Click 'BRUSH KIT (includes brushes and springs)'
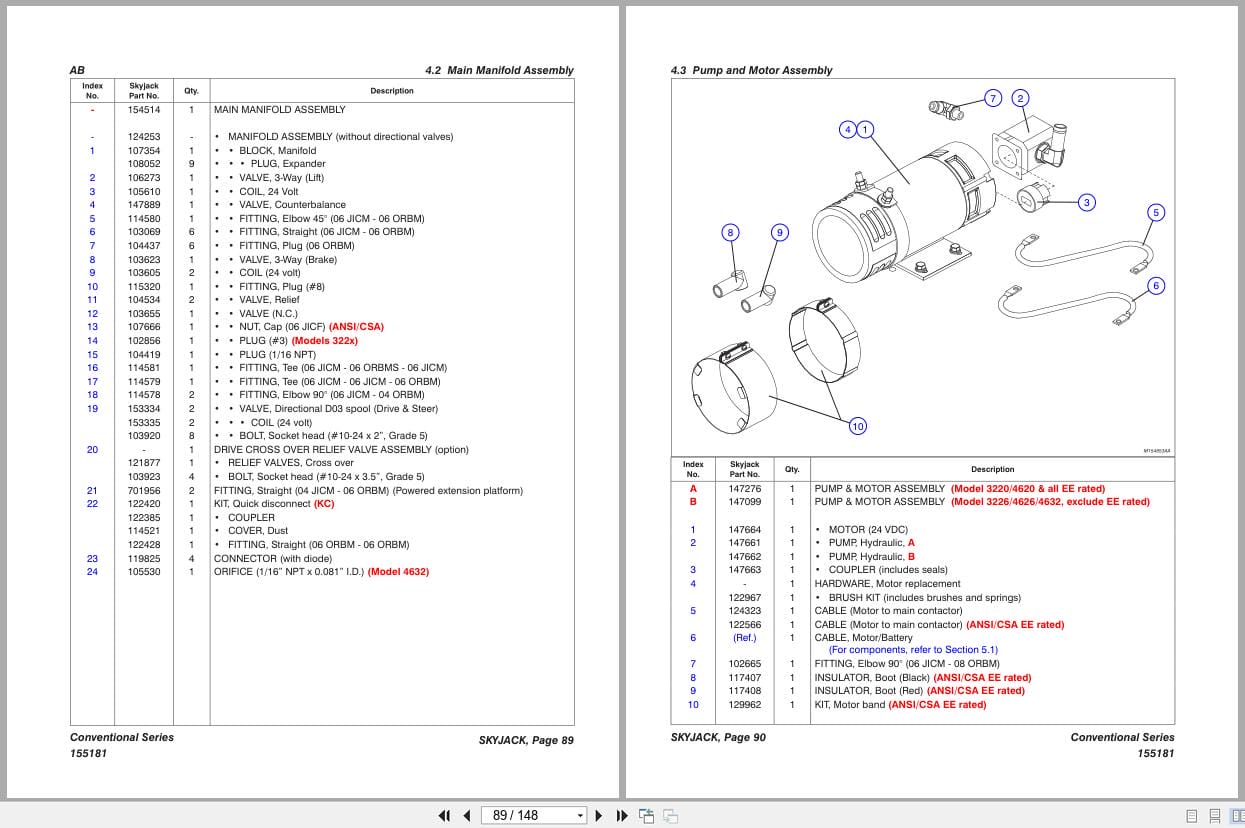The image size is (1245, 828). 924,598
